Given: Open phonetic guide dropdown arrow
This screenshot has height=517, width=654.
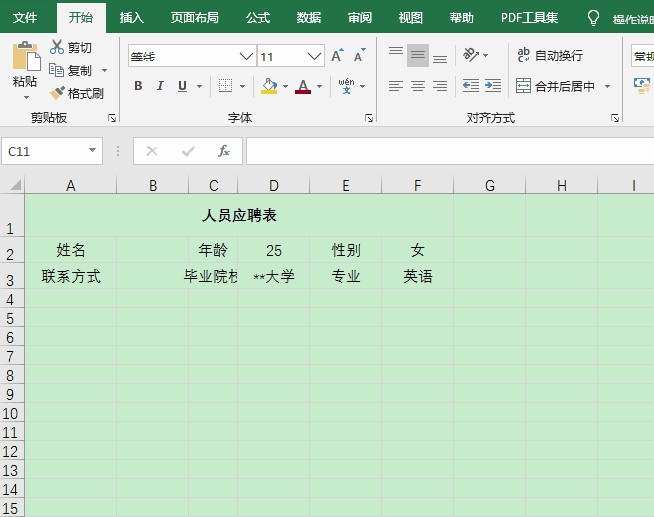Looking at the screenshot, I should pyautogui.click(x=362, y=86).
